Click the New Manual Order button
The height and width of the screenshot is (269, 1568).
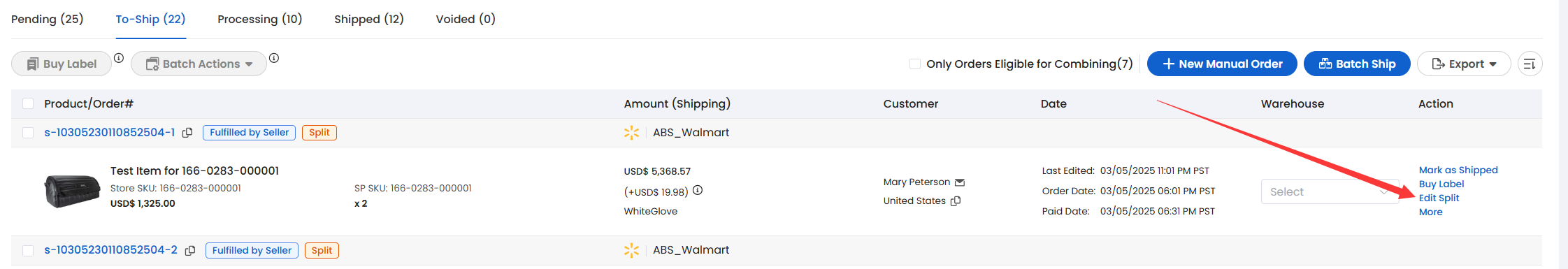(x=1222, y=64)
